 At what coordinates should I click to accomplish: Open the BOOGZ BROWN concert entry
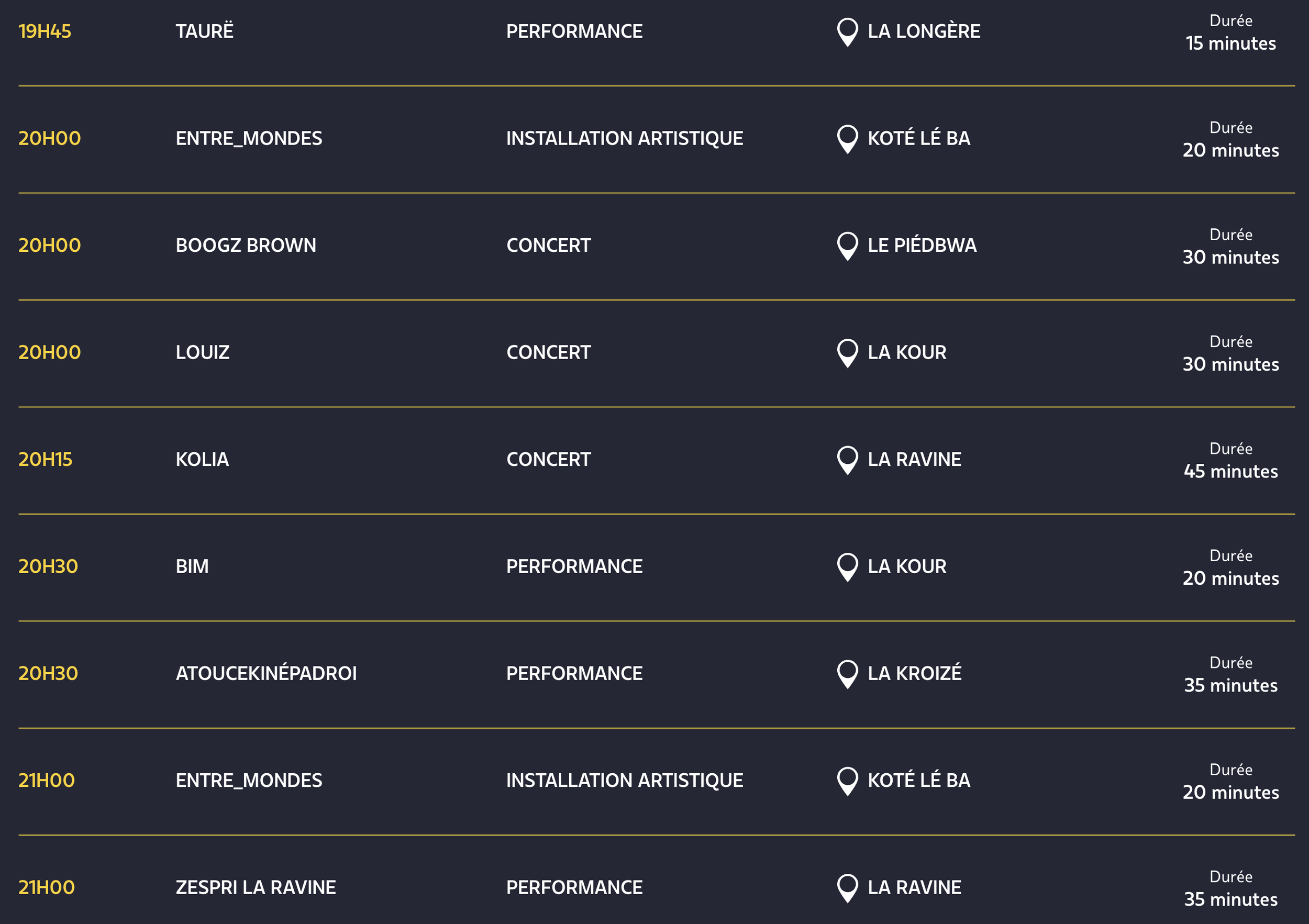[246, 245]
